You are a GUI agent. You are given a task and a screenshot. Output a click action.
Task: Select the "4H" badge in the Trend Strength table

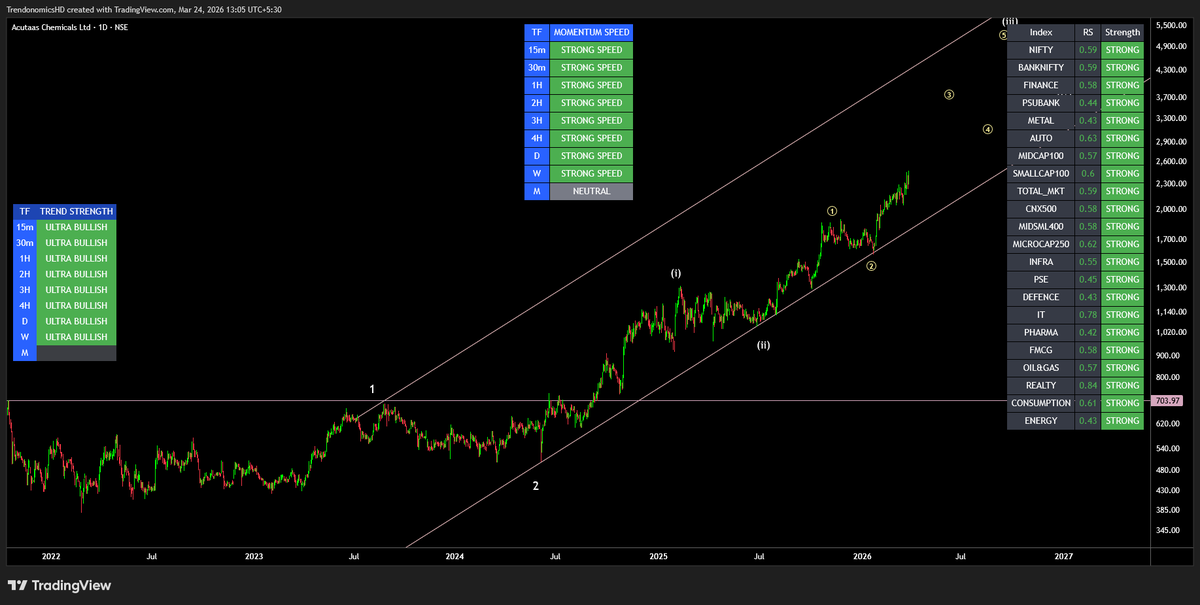25,305
